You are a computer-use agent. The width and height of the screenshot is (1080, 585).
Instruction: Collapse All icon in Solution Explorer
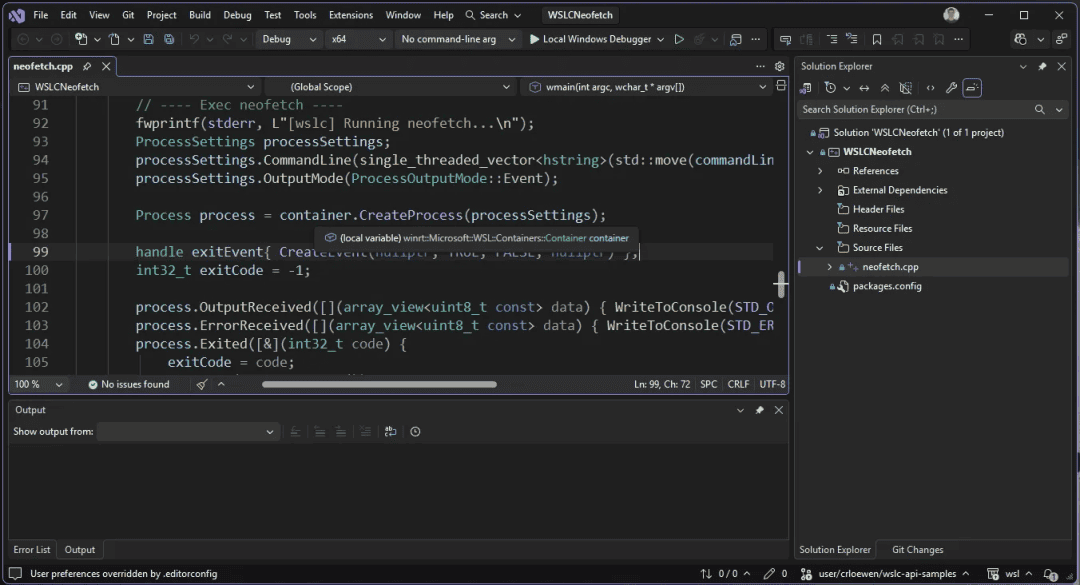(885, 88)
